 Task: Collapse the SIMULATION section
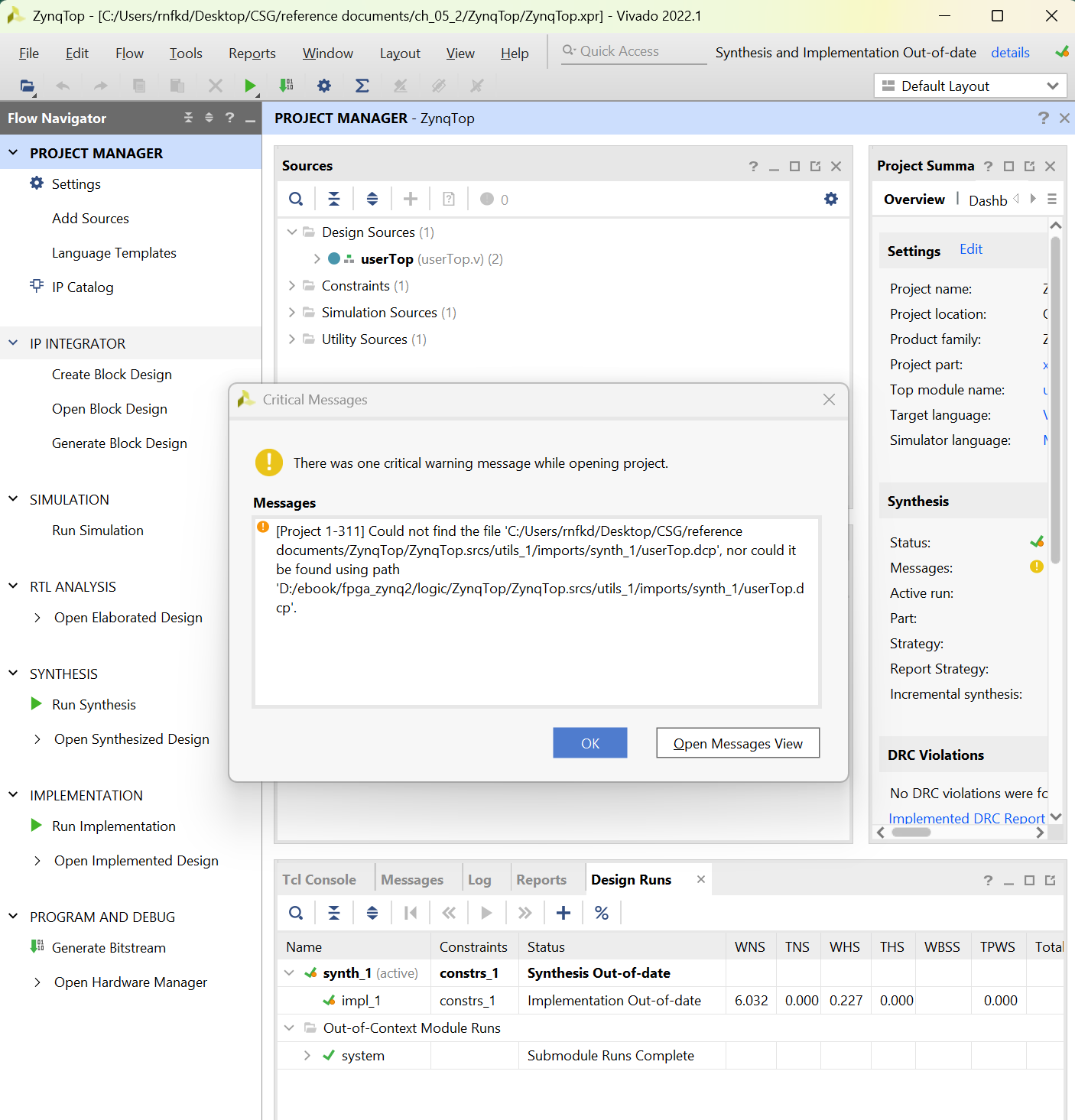(13, 499)
